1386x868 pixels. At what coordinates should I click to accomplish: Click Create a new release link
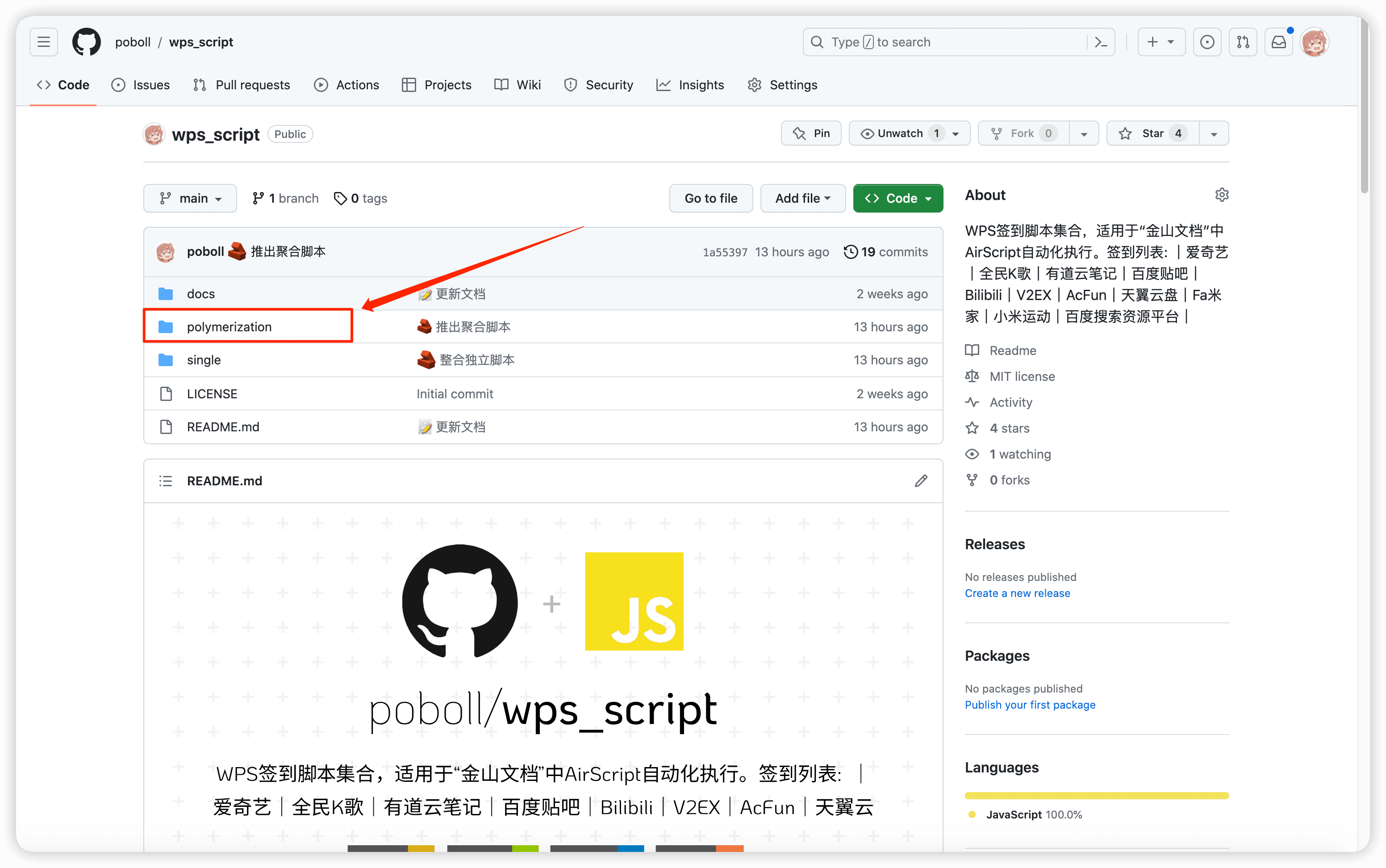[x=1017, y=593]
